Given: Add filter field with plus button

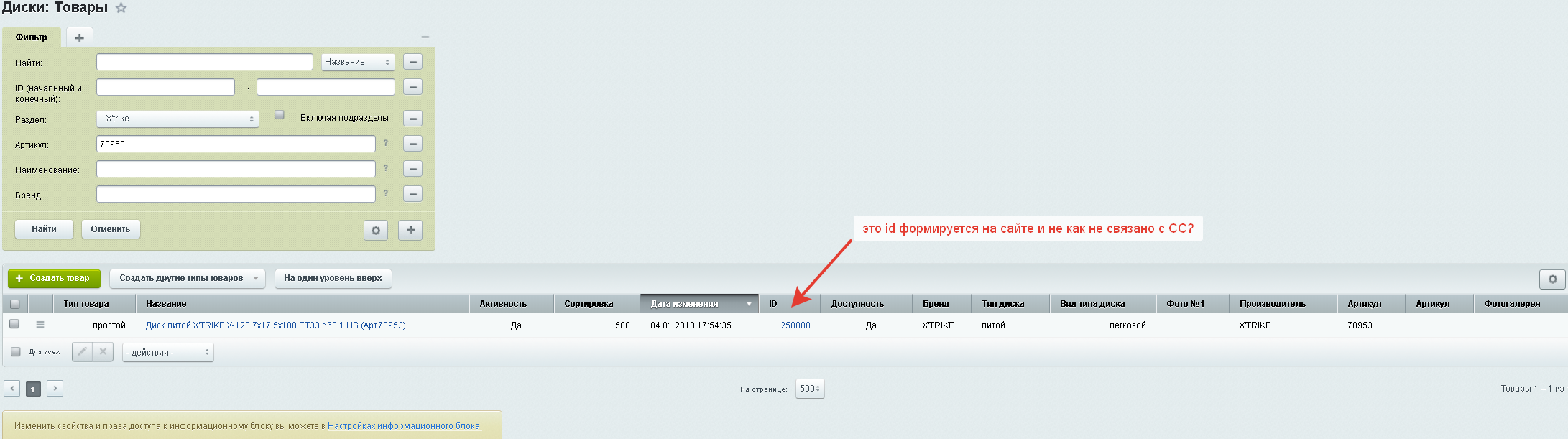Looking at the screenshot, I should (x=410, y=230).
